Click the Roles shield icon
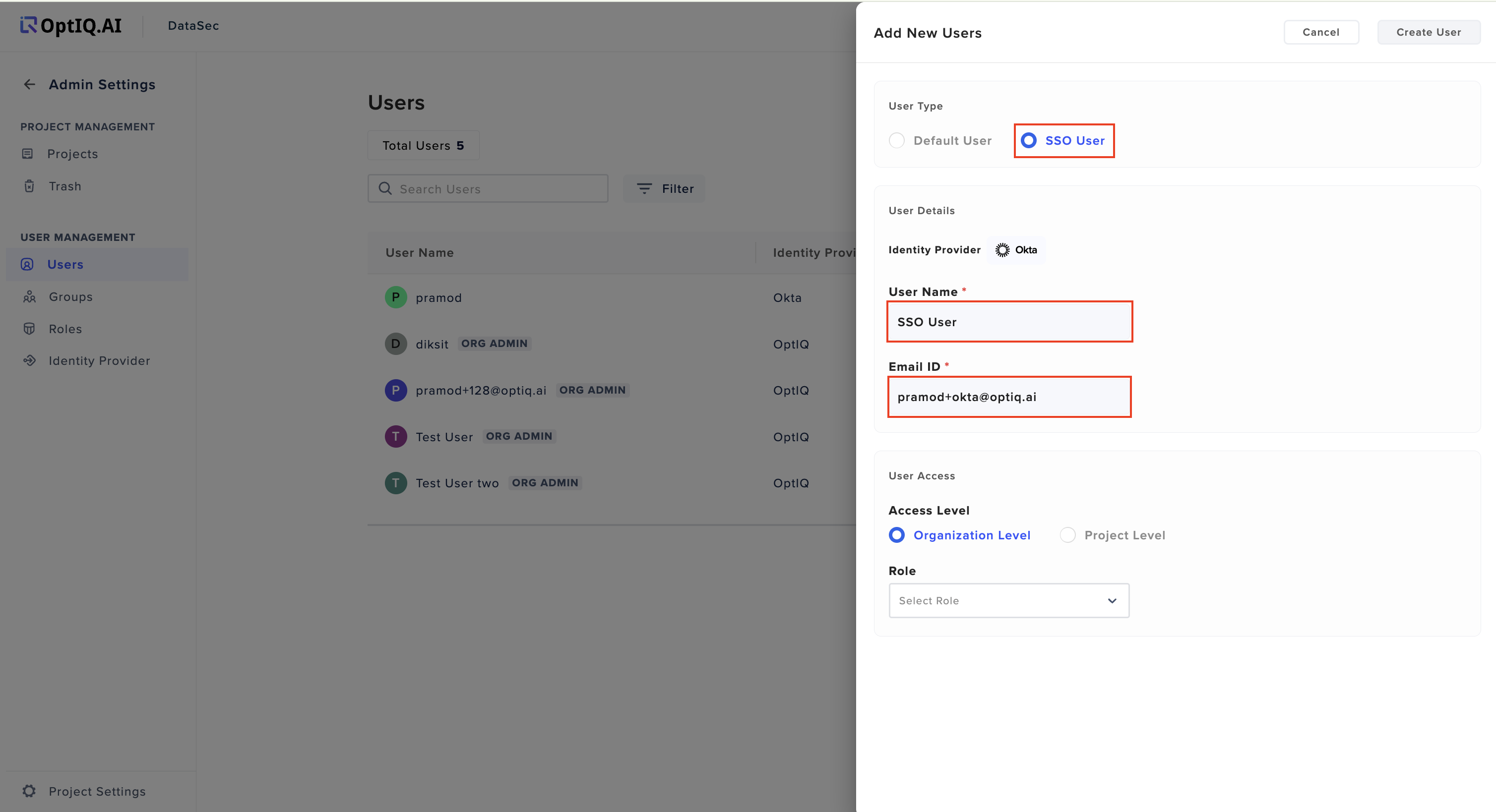The width and height of the screenshot is (1496, 812). [29, 329]
